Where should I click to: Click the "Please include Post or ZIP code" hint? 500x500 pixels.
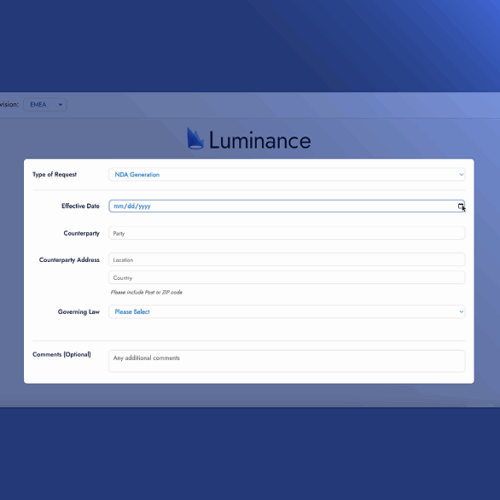(x=147, y=292)
